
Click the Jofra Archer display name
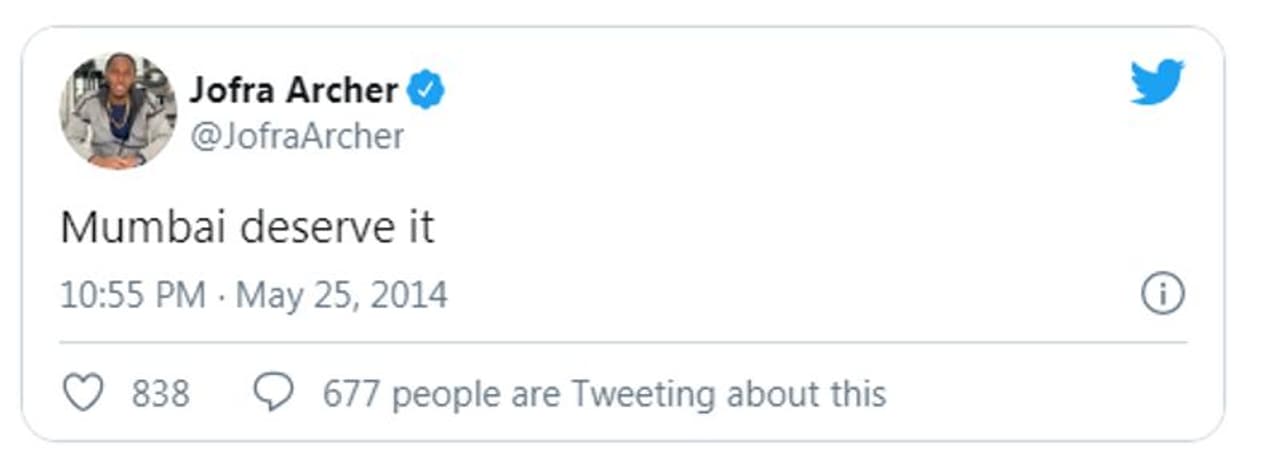[x=294, y=91]
